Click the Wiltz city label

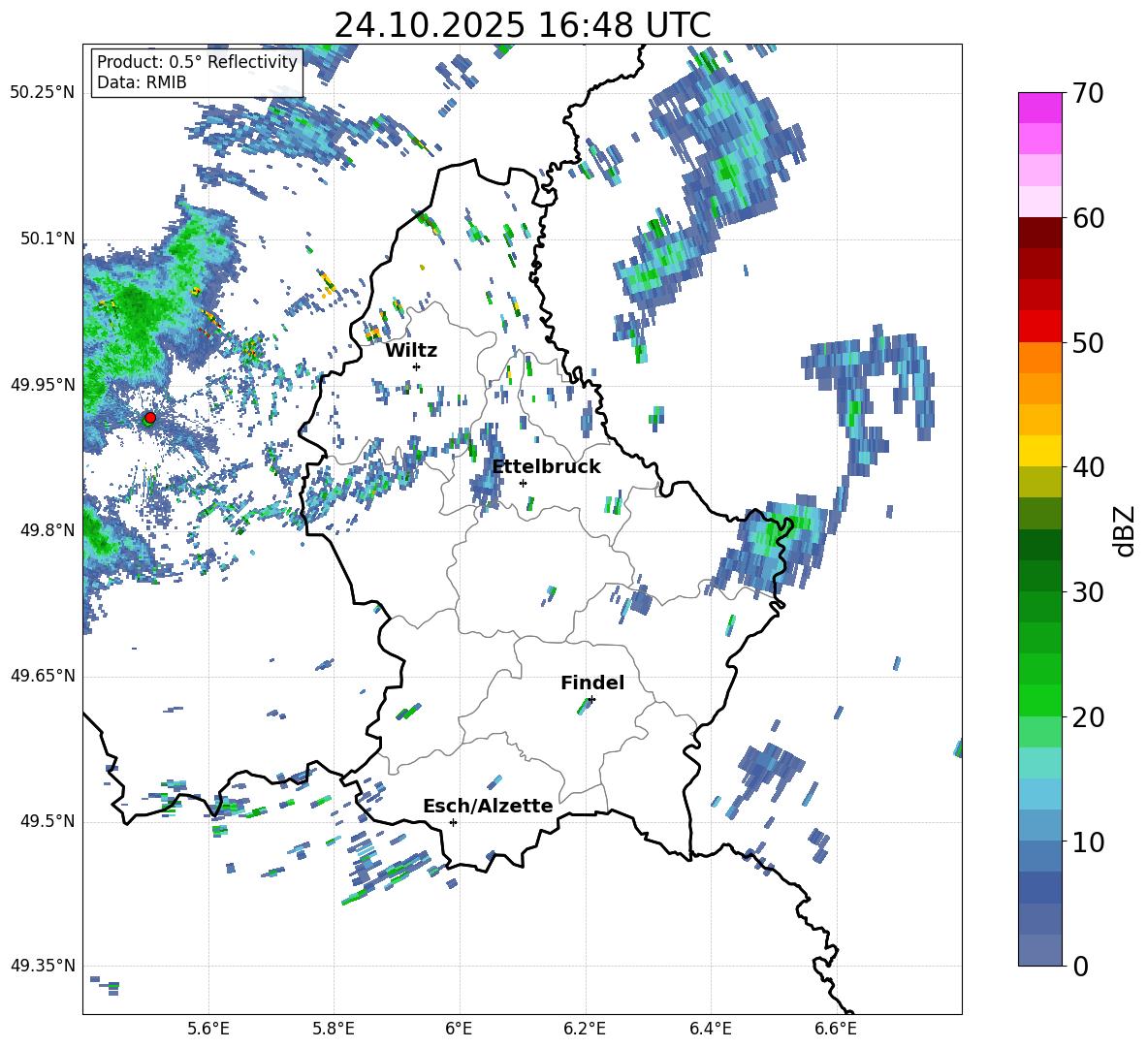[411, 350]
